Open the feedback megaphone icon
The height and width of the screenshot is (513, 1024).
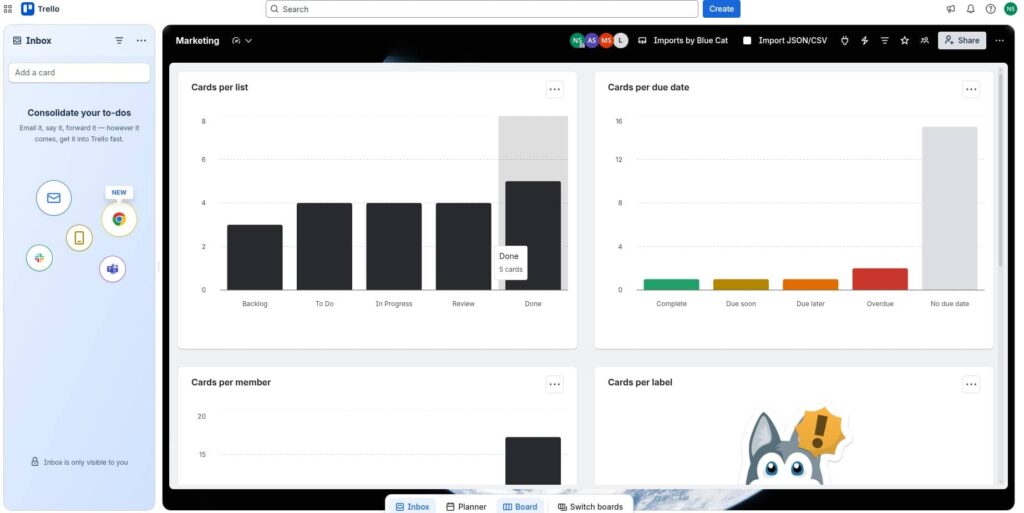pos(950,9)
